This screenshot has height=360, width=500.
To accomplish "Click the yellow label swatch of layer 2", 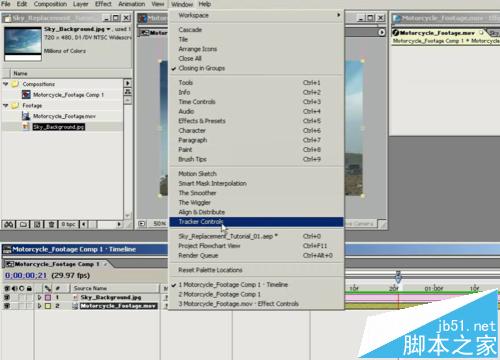I will pyautogui.click(x=48, y=306).
